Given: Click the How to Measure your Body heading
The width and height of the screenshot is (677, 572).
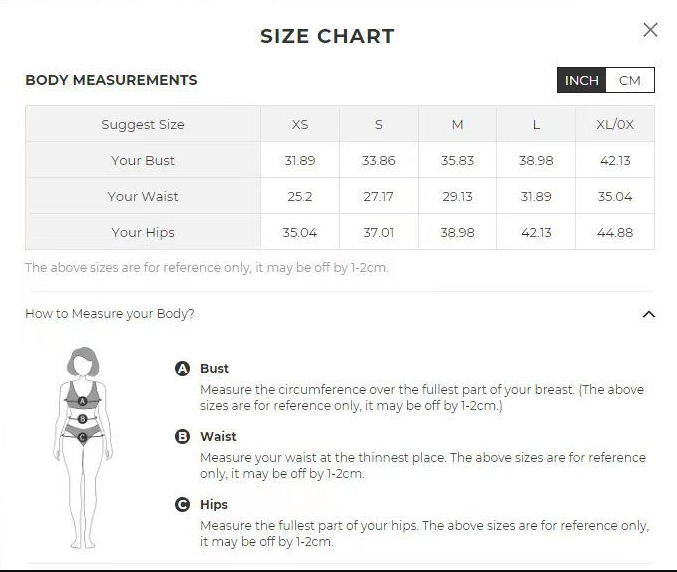Looking at the screenshot, I should coord(110,314).
